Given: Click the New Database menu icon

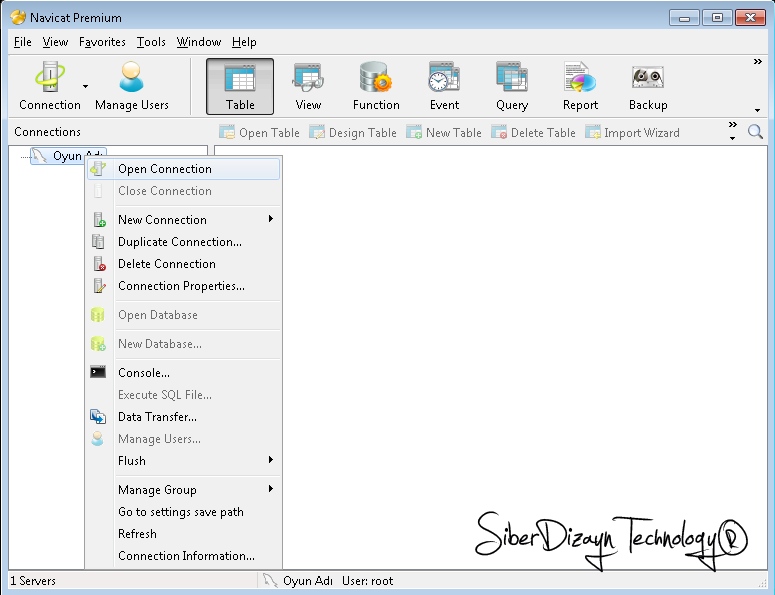Looking at the screenshot, I should (98, 343).
